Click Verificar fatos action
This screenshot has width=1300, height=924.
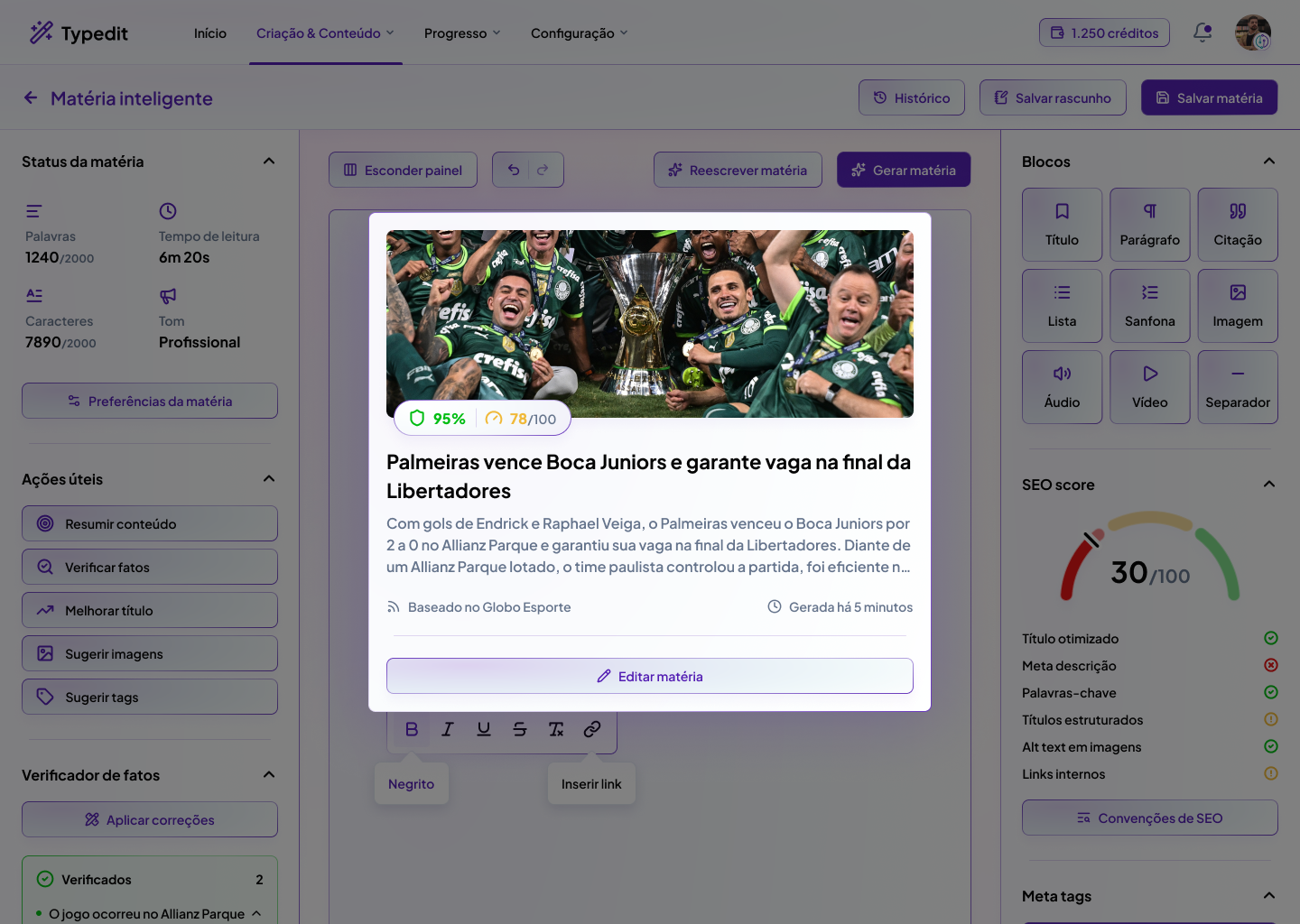coord(150,567)
